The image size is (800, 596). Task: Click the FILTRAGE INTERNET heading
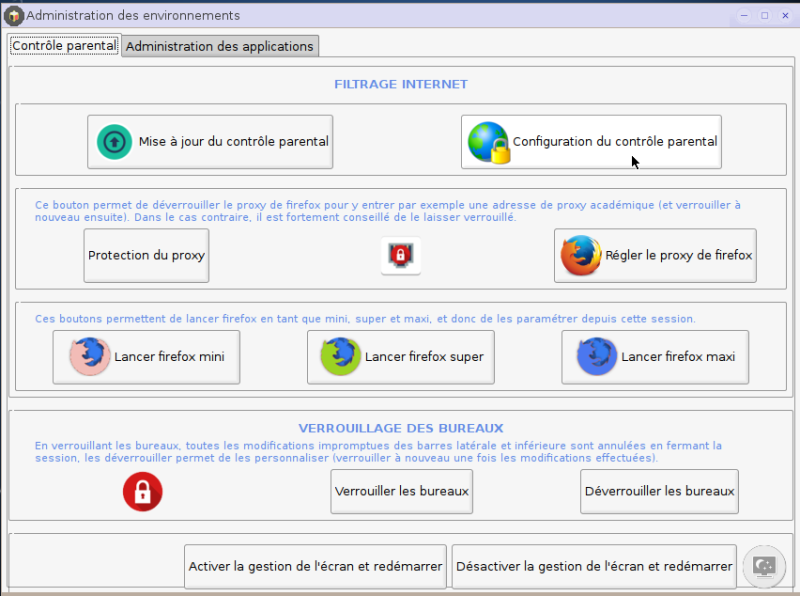(x=401, y=84)
